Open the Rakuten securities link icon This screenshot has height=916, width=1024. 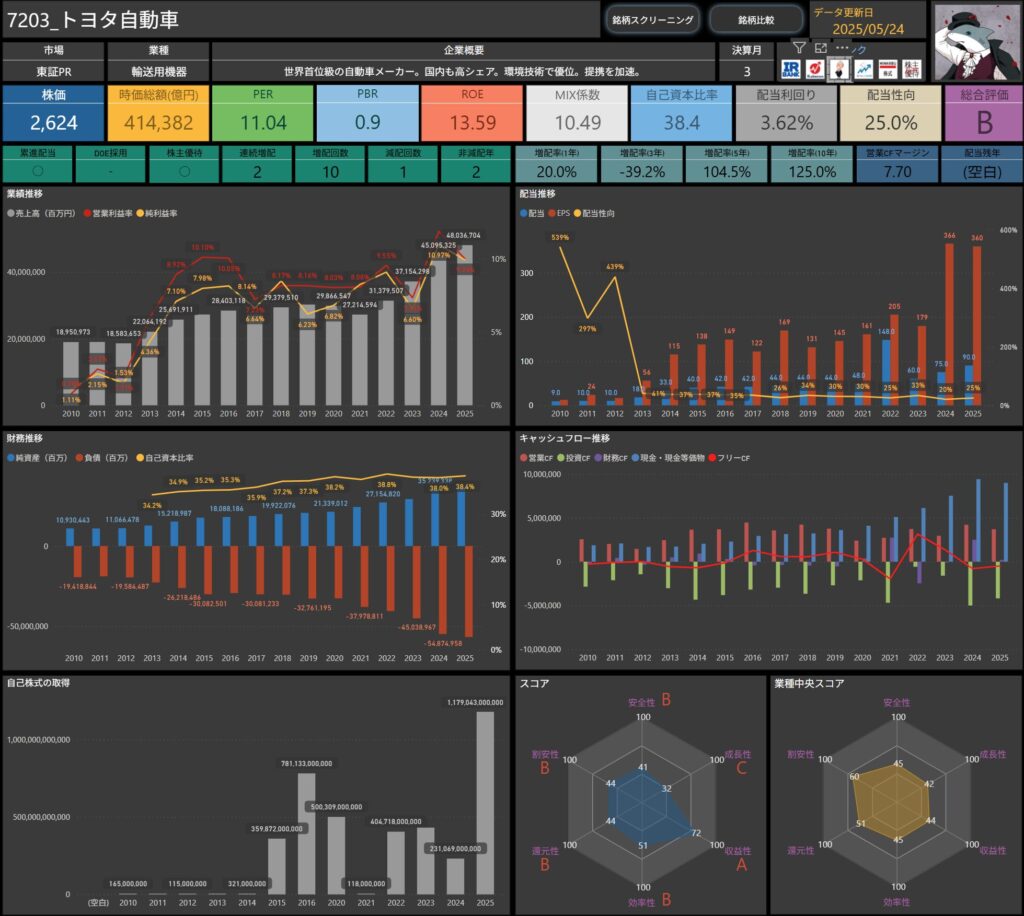tap(815, 69)
